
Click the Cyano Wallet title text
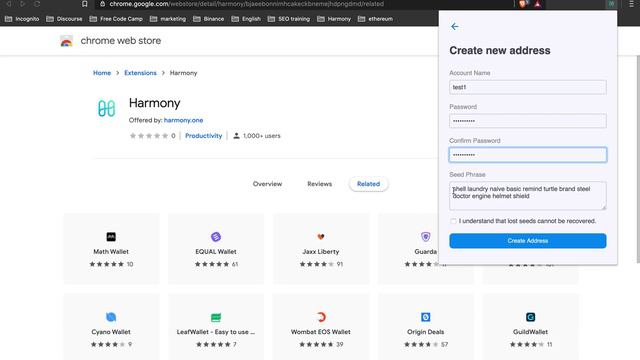[x=111, y=332]
